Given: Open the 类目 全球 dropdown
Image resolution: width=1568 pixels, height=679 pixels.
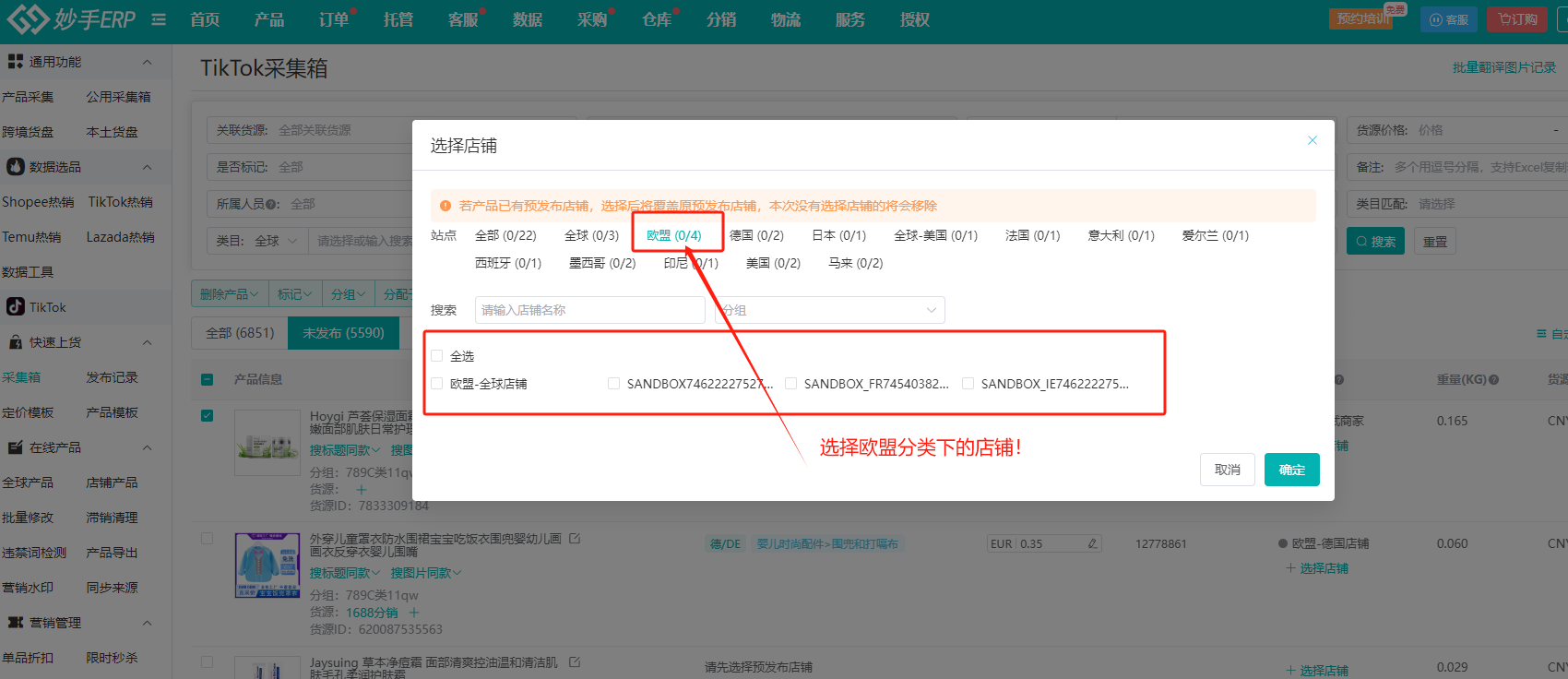Looking at the screenshot, I should click(277, 241).
